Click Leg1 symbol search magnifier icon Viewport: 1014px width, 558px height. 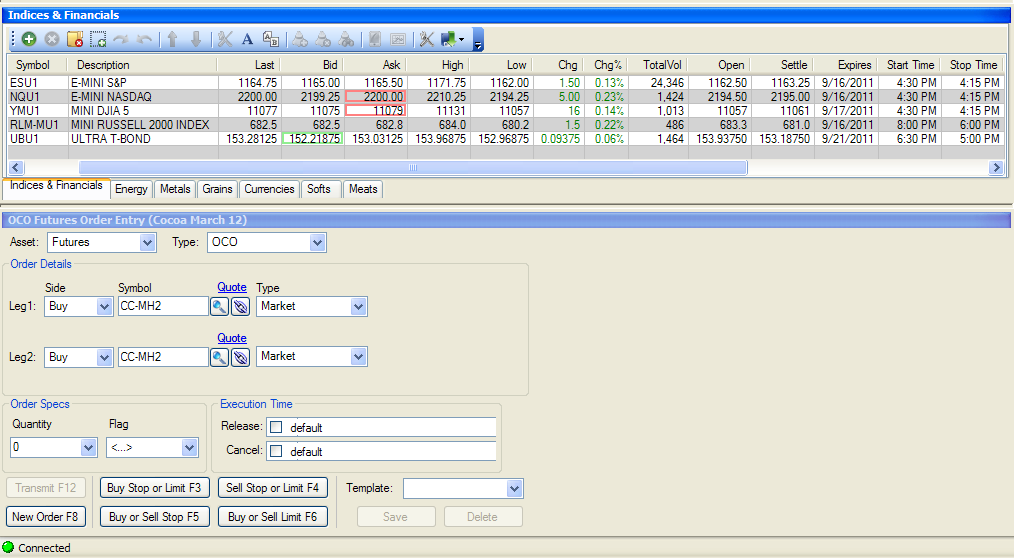[x=219, y=306]
